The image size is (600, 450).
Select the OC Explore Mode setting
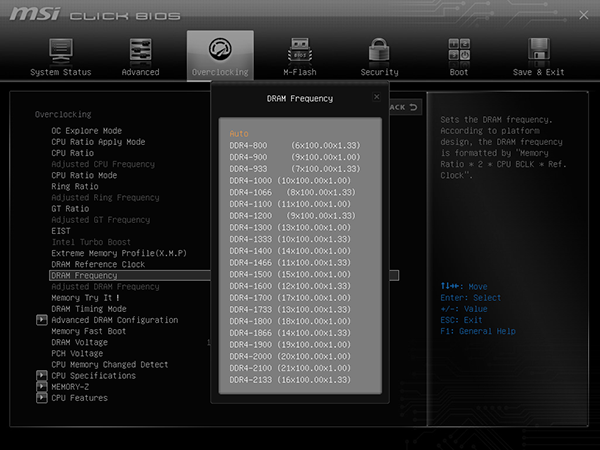[86, 131]
